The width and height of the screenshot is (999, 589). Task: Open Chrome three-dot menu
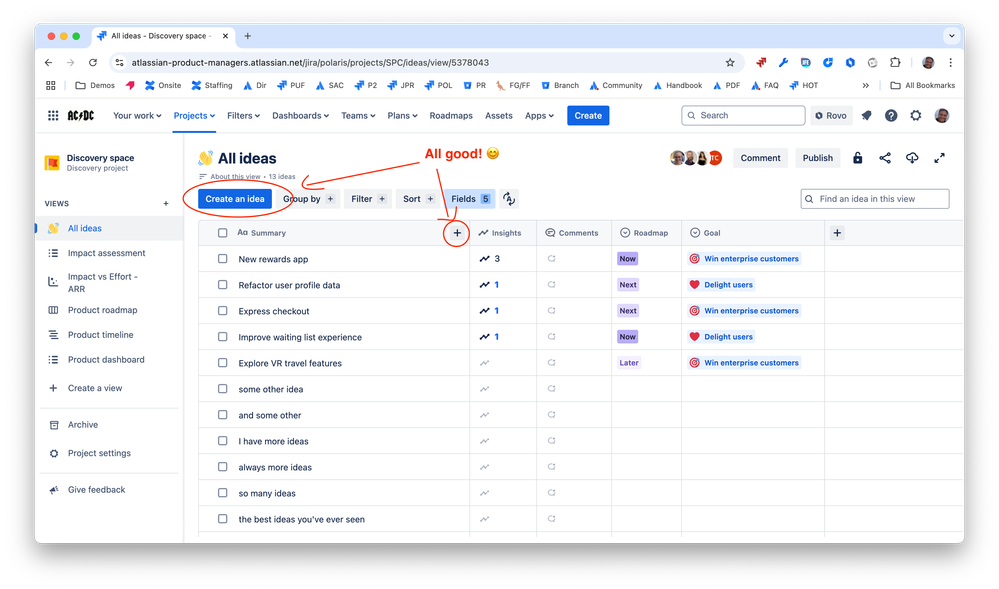tap(951, 62)
